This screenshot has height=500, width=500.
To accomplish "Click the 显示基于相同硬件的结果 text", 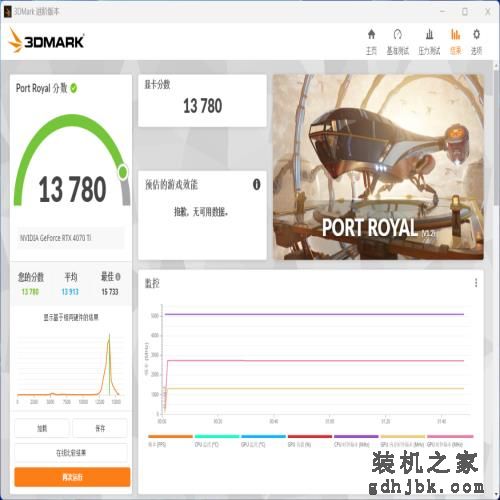I will pos(71,317).
